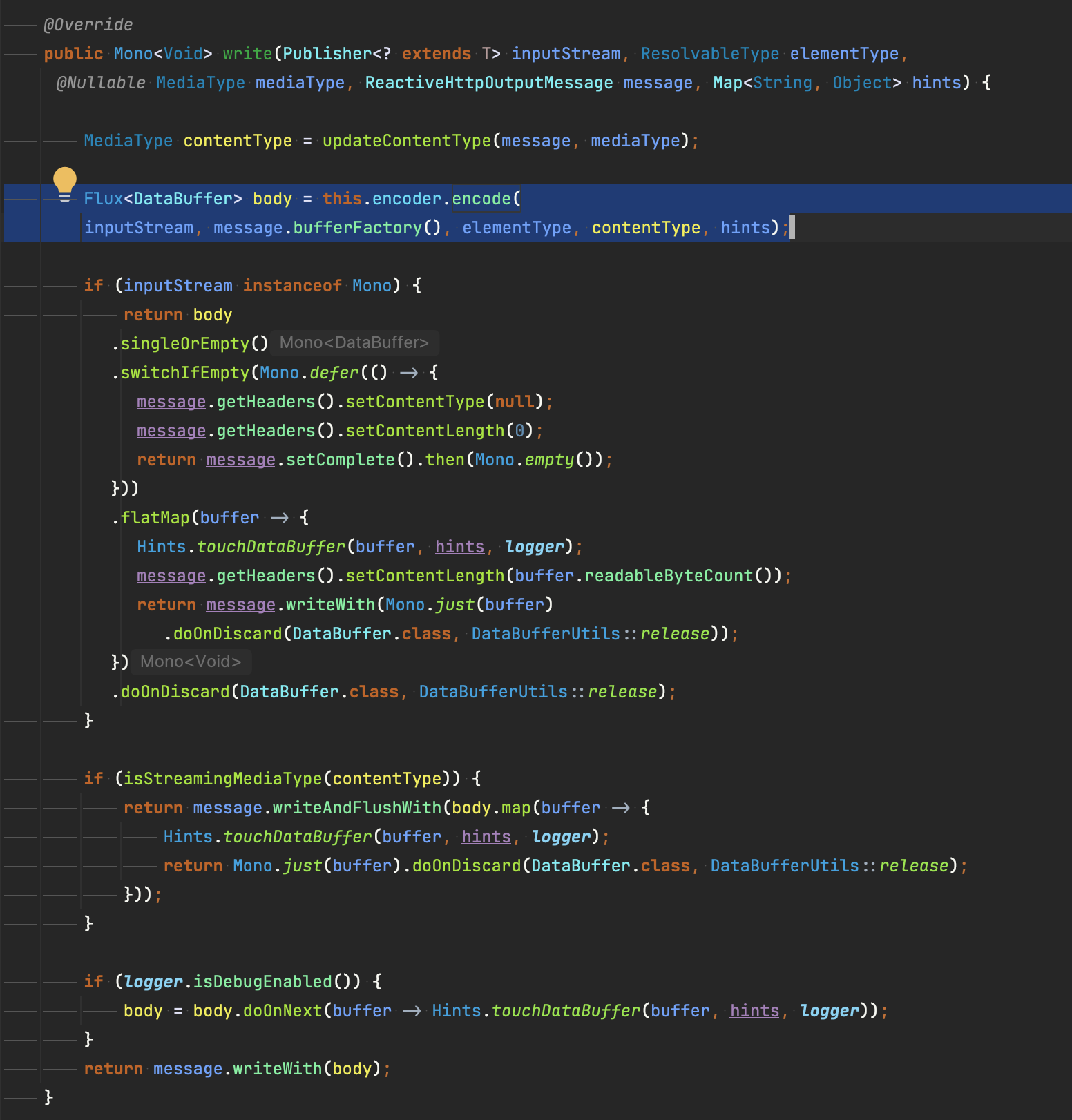Select the ReactiveHttpOutputMessage parameter type
The width and height of the screenshot is (1072, 1120).
pyautogui.click(x=488, y=83)
